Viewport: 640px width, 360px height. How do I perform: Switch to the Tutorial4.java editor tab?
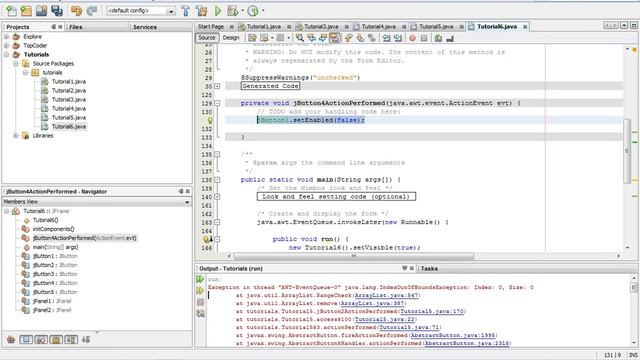[x=379, y=27]
